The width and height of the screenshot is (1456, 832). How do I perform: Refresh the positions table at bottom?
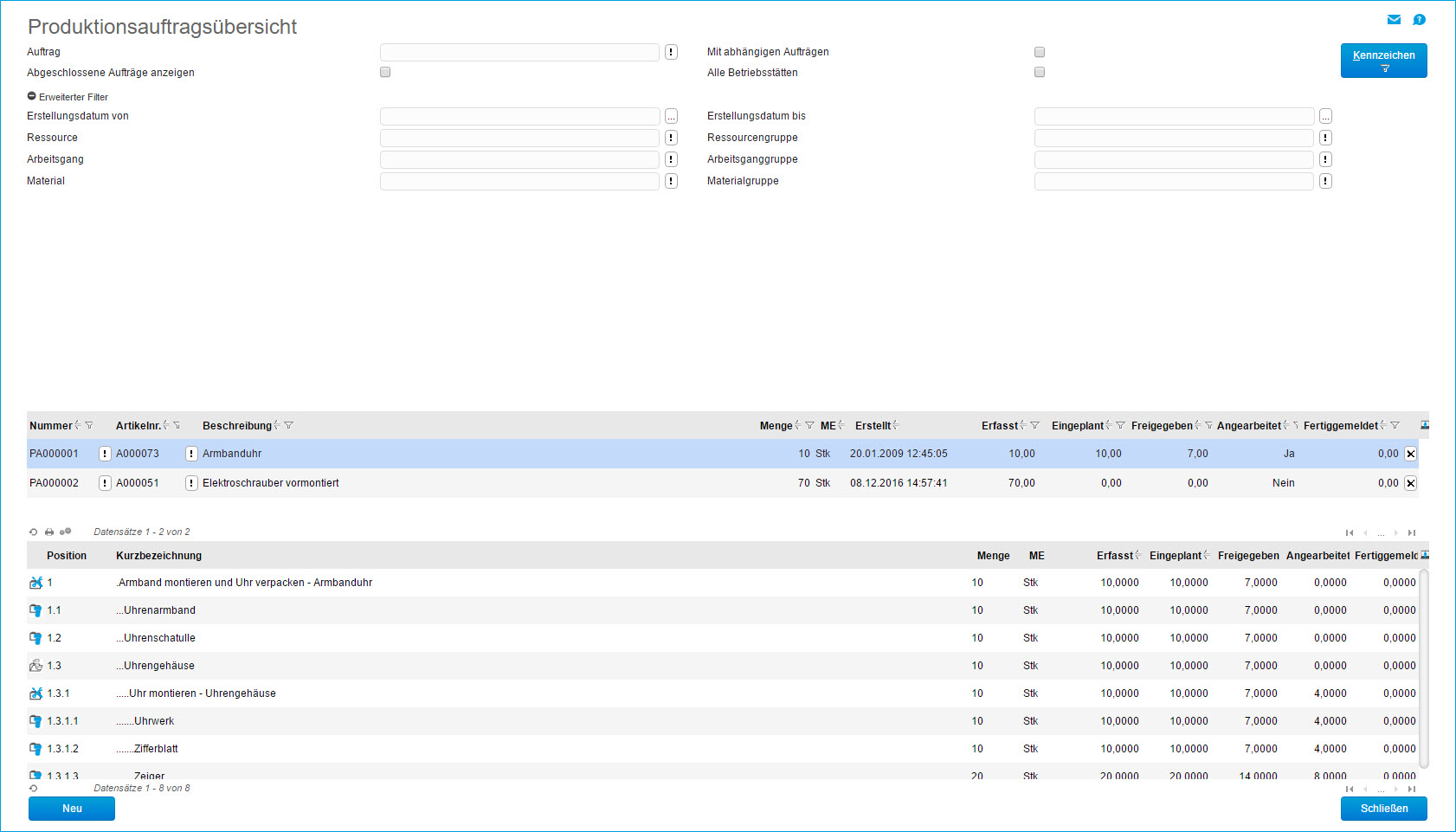(x=34, y=788)
